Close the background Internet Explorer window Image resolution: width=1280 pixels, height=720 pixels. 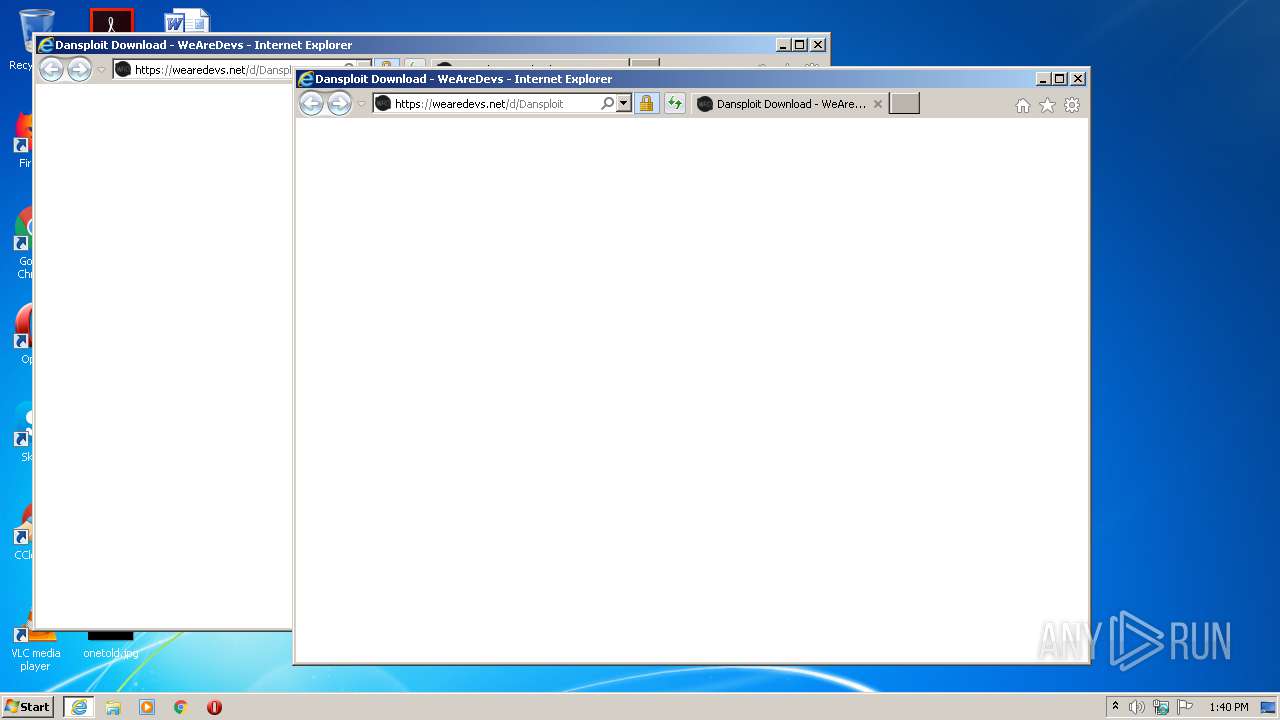[x=818, y=45]
